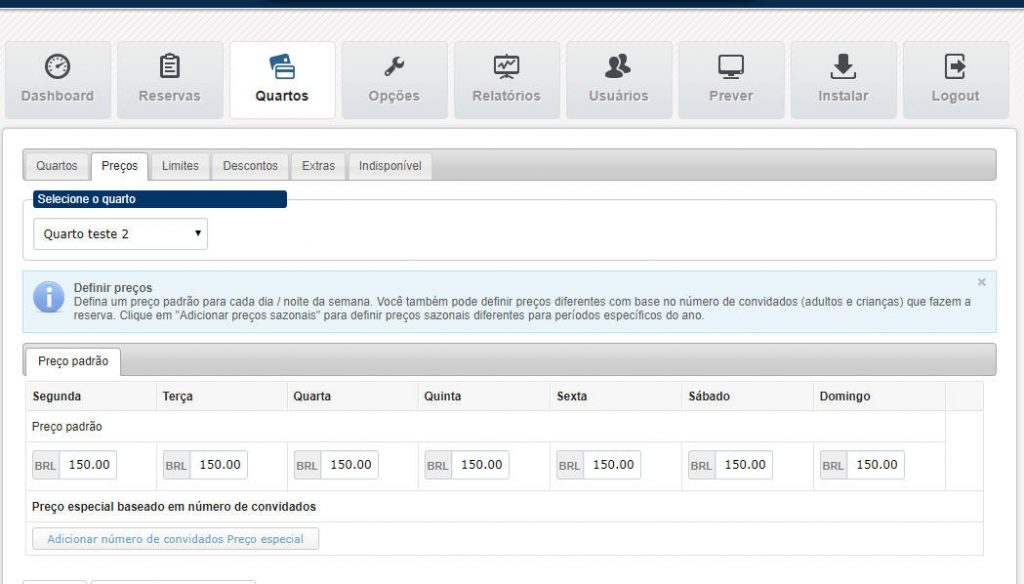
Task: Open the Dashboard gauge icon
Action: [57, 67]
